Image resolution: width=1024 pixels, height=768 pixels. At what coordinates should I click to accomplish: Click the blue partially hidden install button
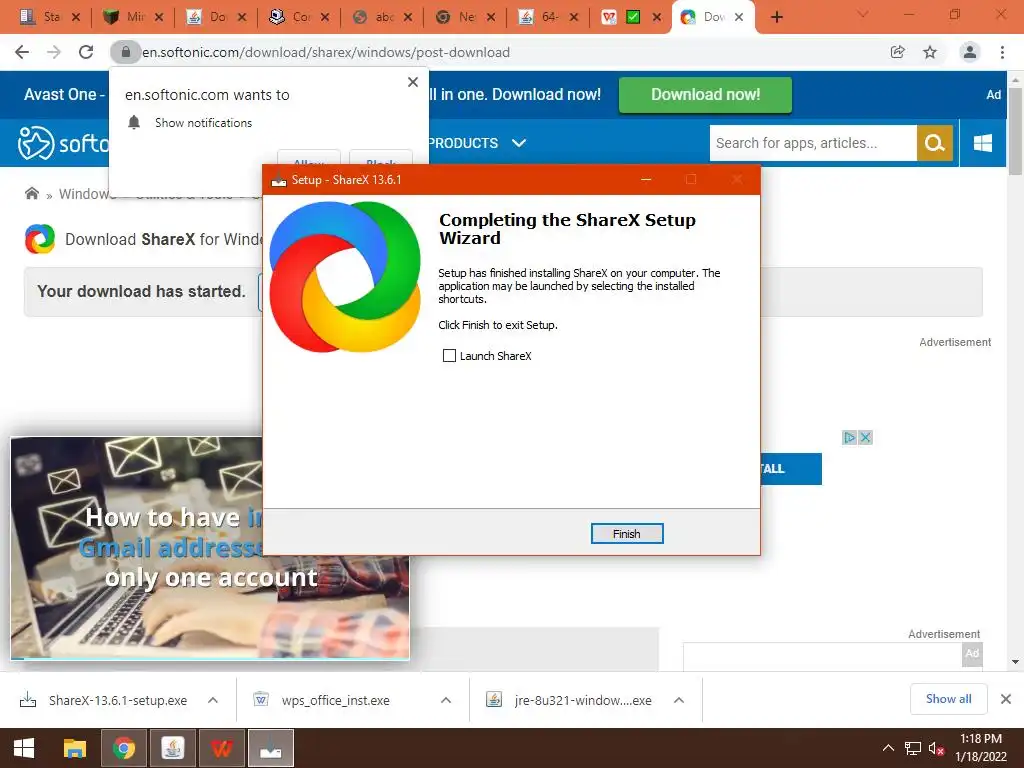tap(791, 469)
